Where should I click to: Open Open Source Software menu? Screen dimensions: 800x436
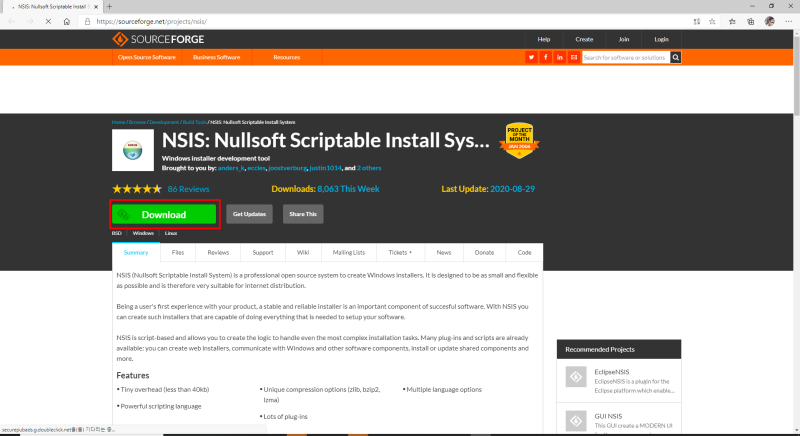pyautogui.click(x=146, y=57)
